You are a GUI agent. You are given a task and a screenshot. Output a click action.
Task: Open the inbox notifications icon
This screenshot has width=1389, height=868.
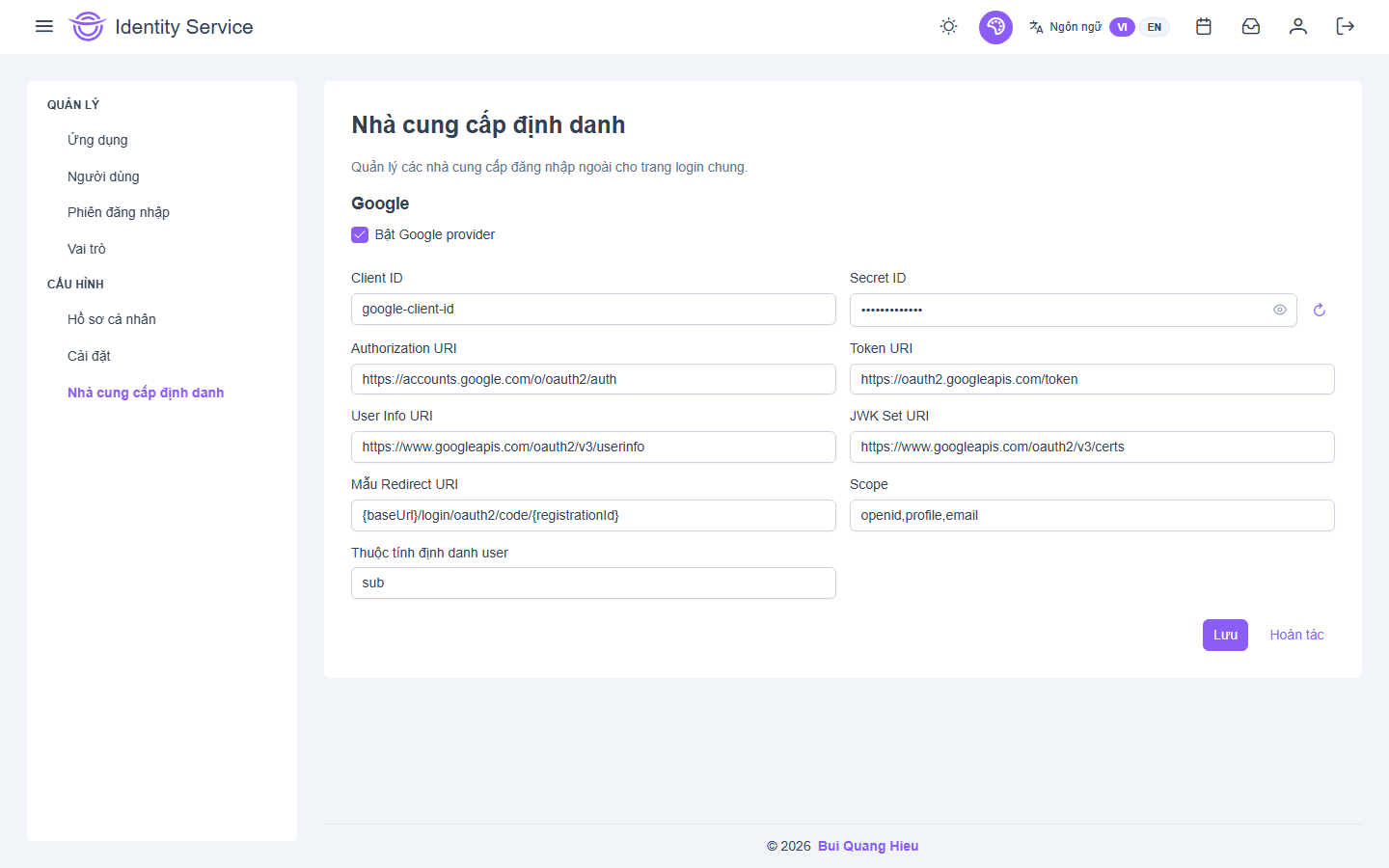coord(1250,27)
